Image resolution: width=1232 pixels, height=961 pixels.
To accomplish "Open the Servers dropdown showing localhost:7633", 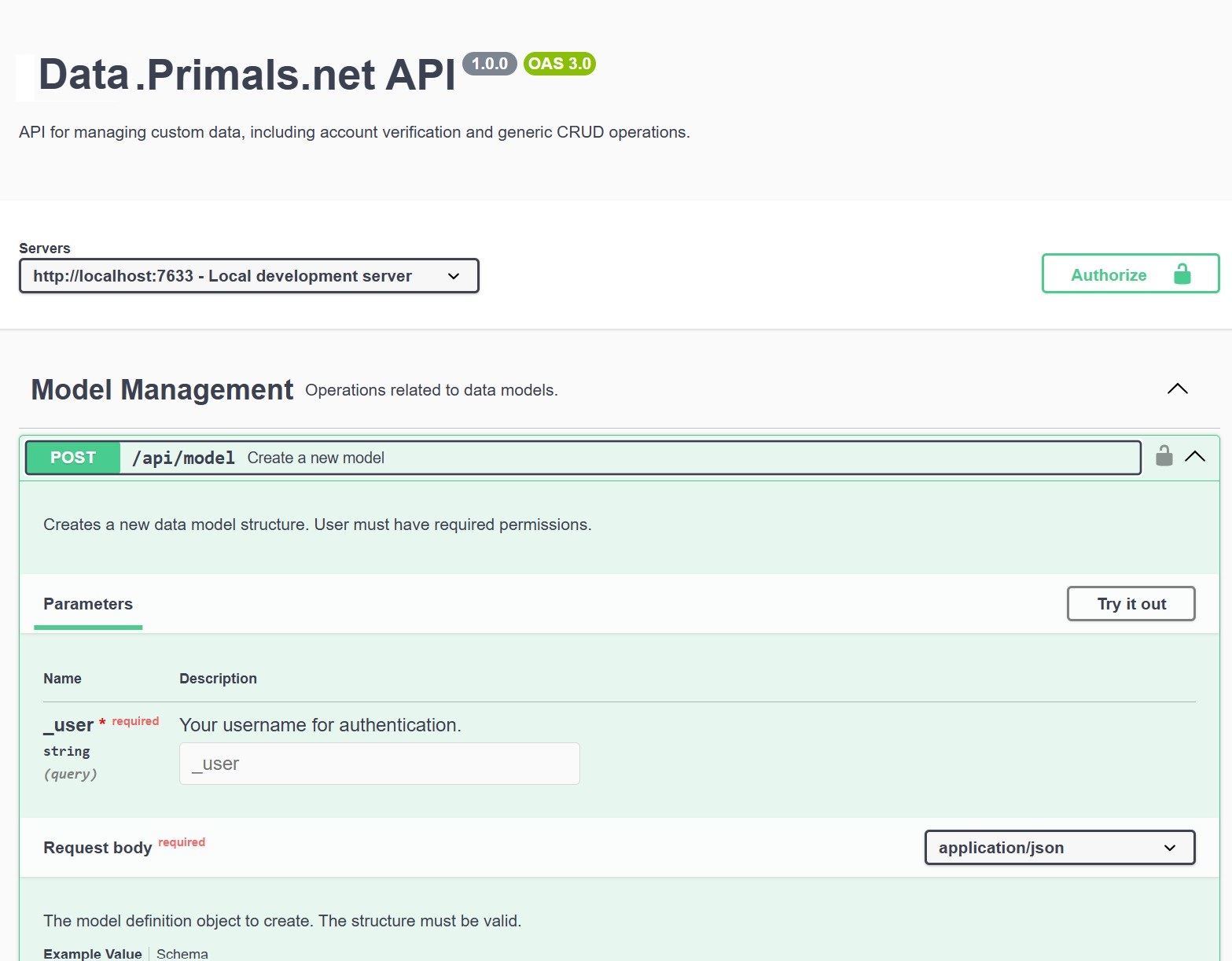I will point(248,276).
